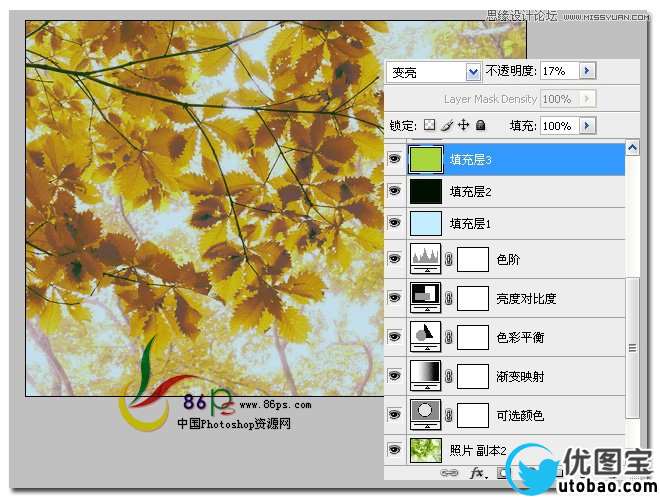
Task: Select the 可选颜色 layer mask thumbnail
Action: coord(473,415)
